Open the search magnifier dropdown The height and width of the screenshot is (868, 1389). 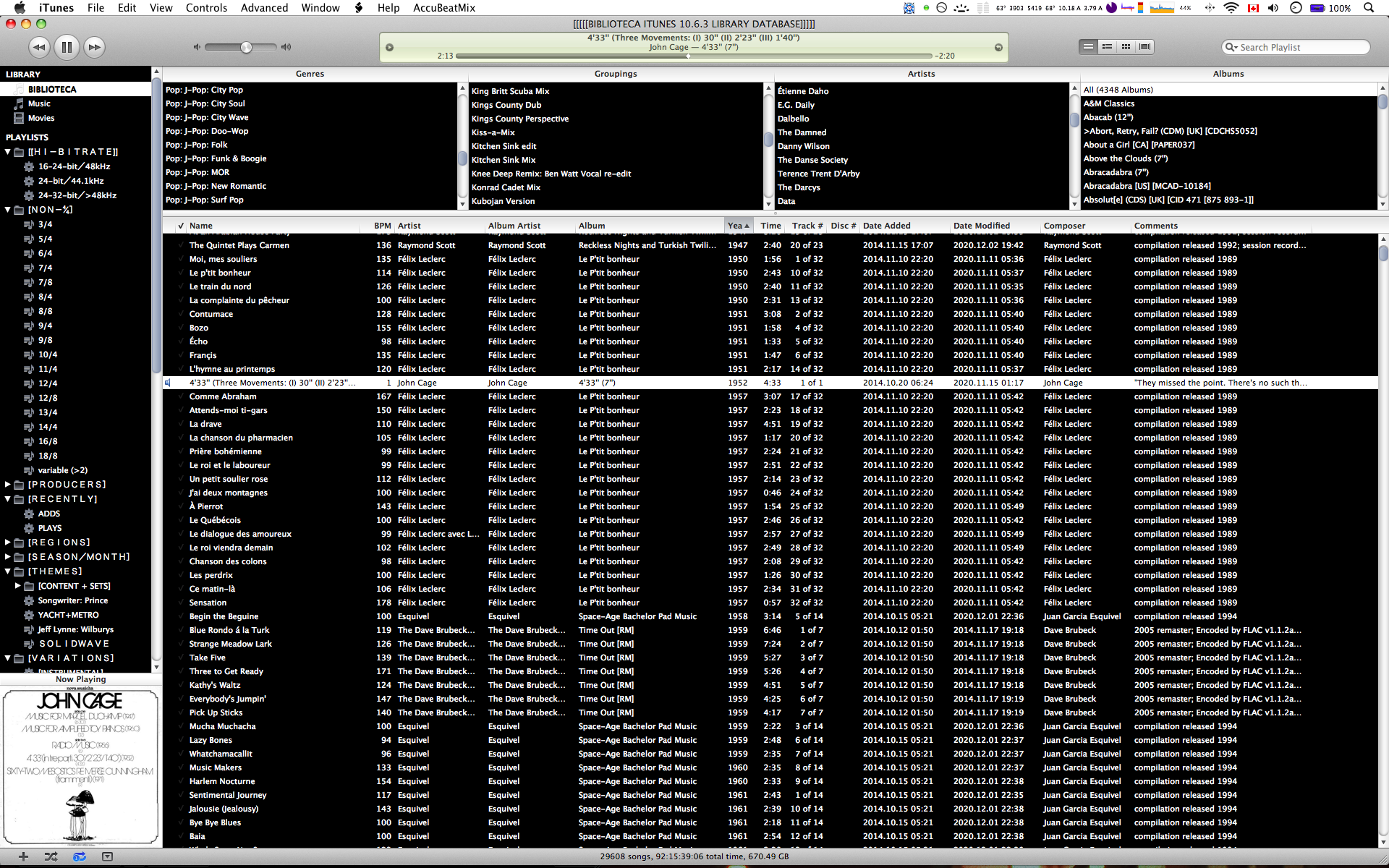coord(1231,47)
